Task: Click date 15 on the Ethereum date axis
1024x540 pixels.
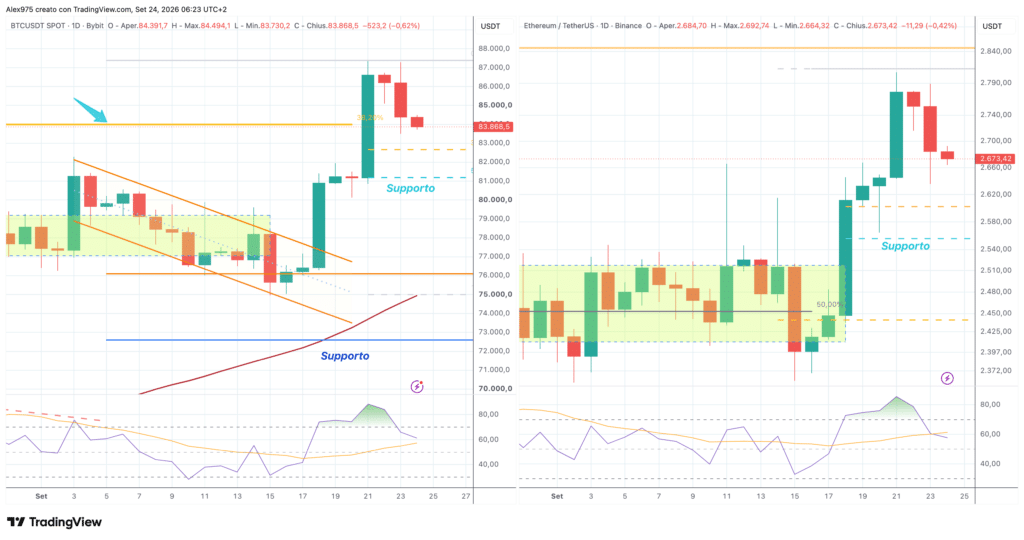Action: click(795, 496)
